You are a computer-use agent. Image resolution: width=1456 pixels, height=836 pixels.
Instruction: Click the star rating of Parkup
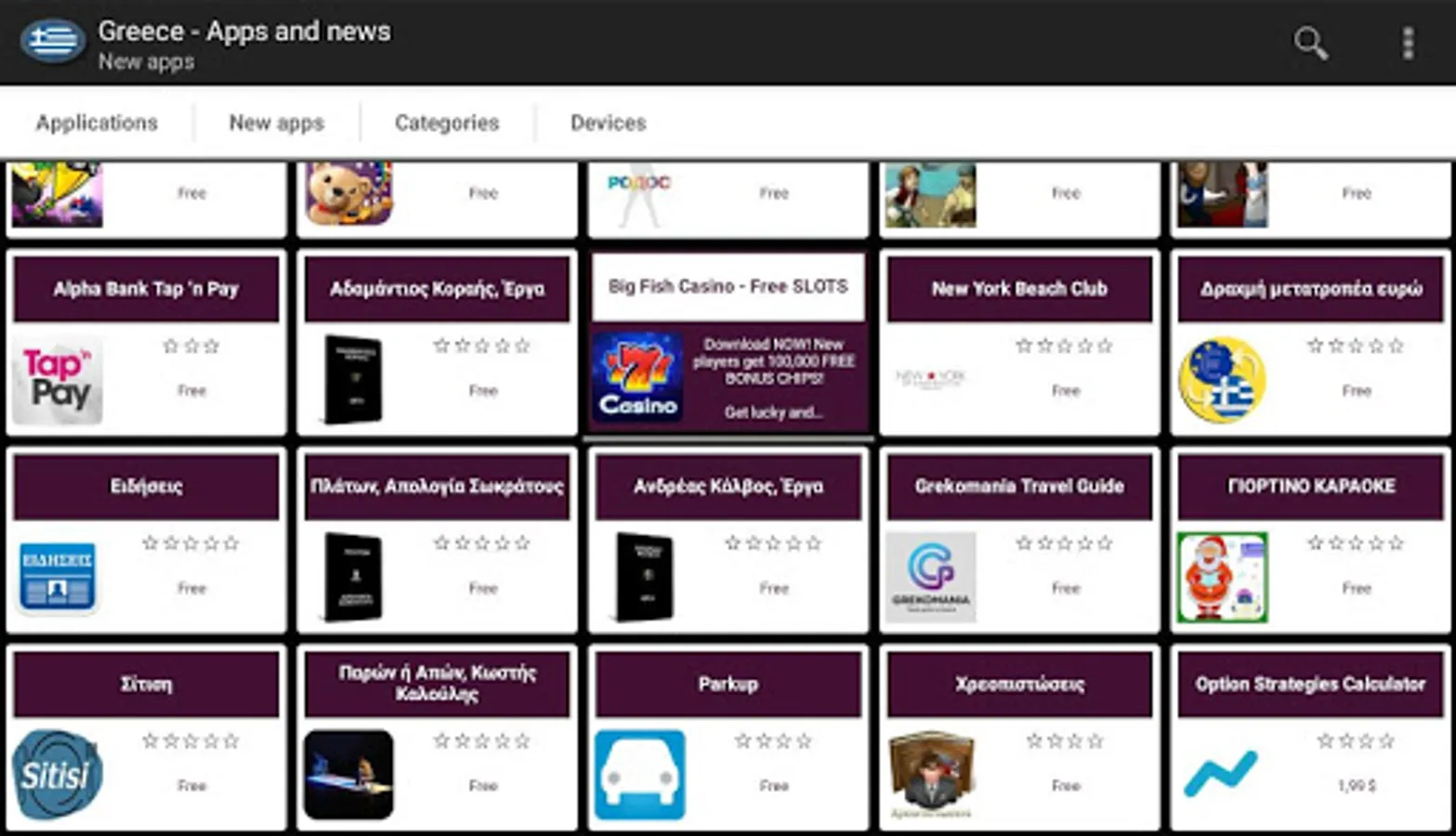(773, 741)
